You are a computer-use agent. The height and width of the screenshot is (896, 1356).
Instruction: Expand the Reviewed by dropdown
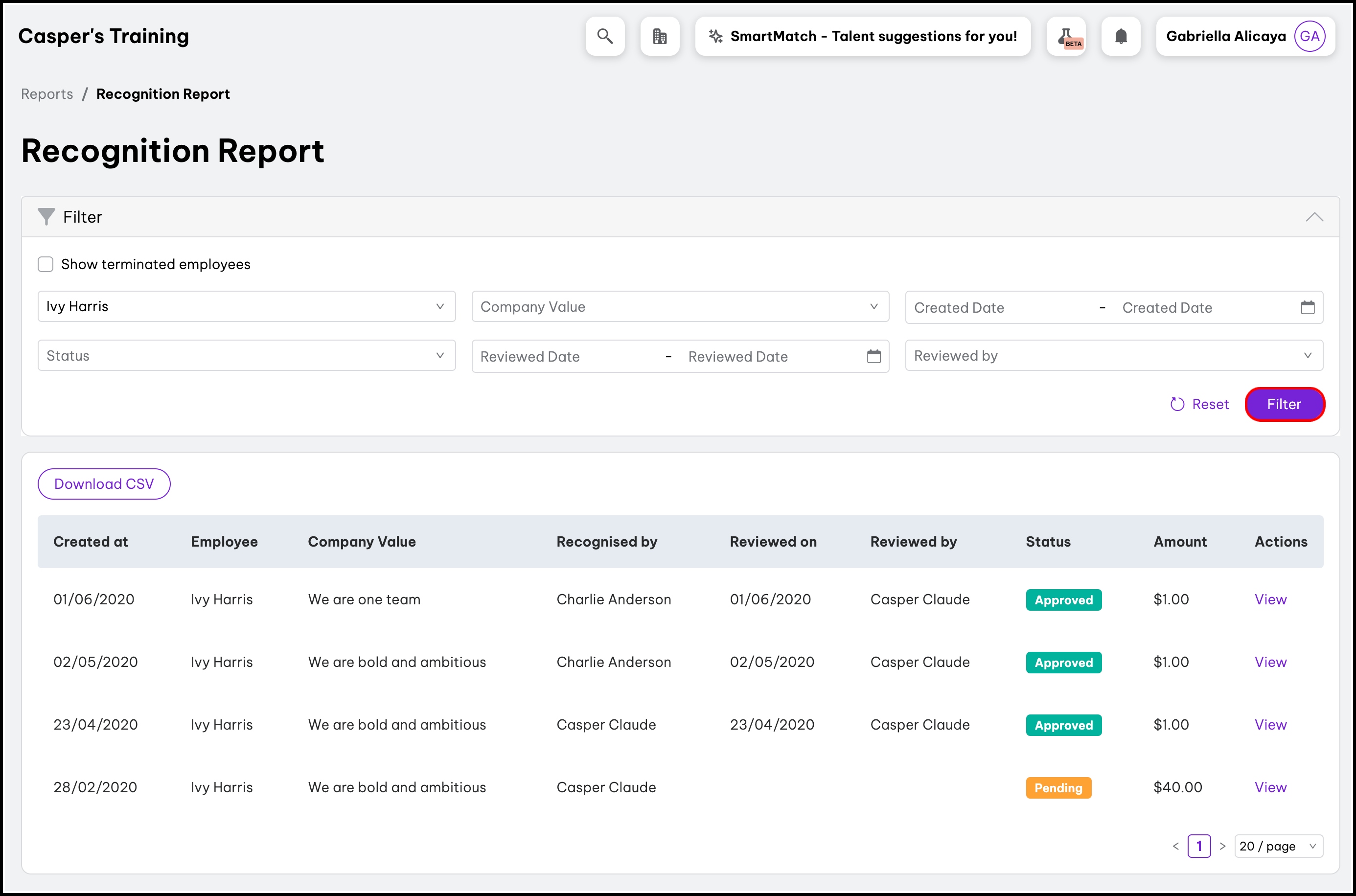(x=1114, y=355)
